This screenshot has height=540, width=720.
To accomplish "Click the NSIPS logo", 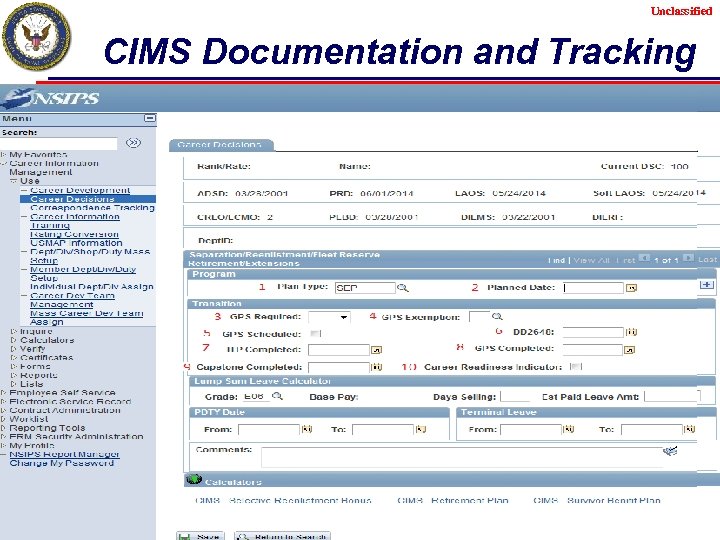I will (50, 97).
